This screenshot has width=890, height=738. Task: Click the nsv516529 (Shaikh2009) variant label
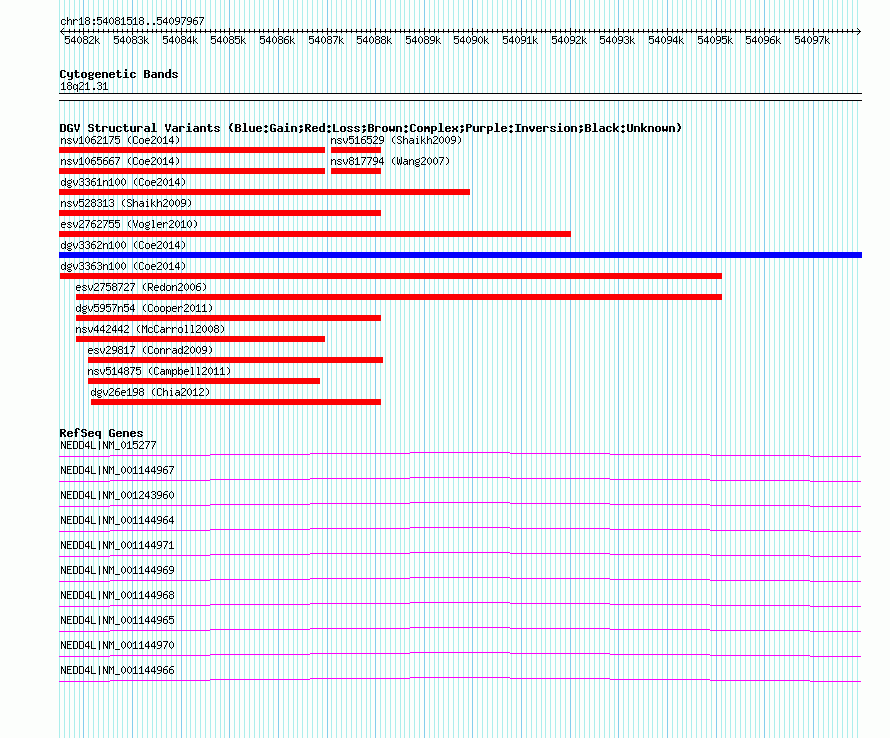396,140
